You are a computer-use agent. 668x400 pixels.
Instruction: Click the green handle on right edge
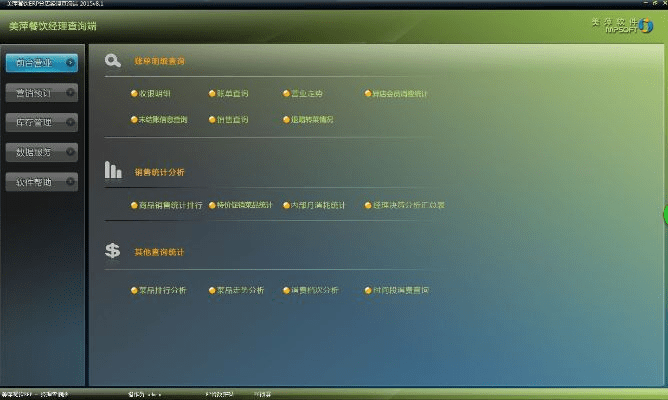[665, 213]
